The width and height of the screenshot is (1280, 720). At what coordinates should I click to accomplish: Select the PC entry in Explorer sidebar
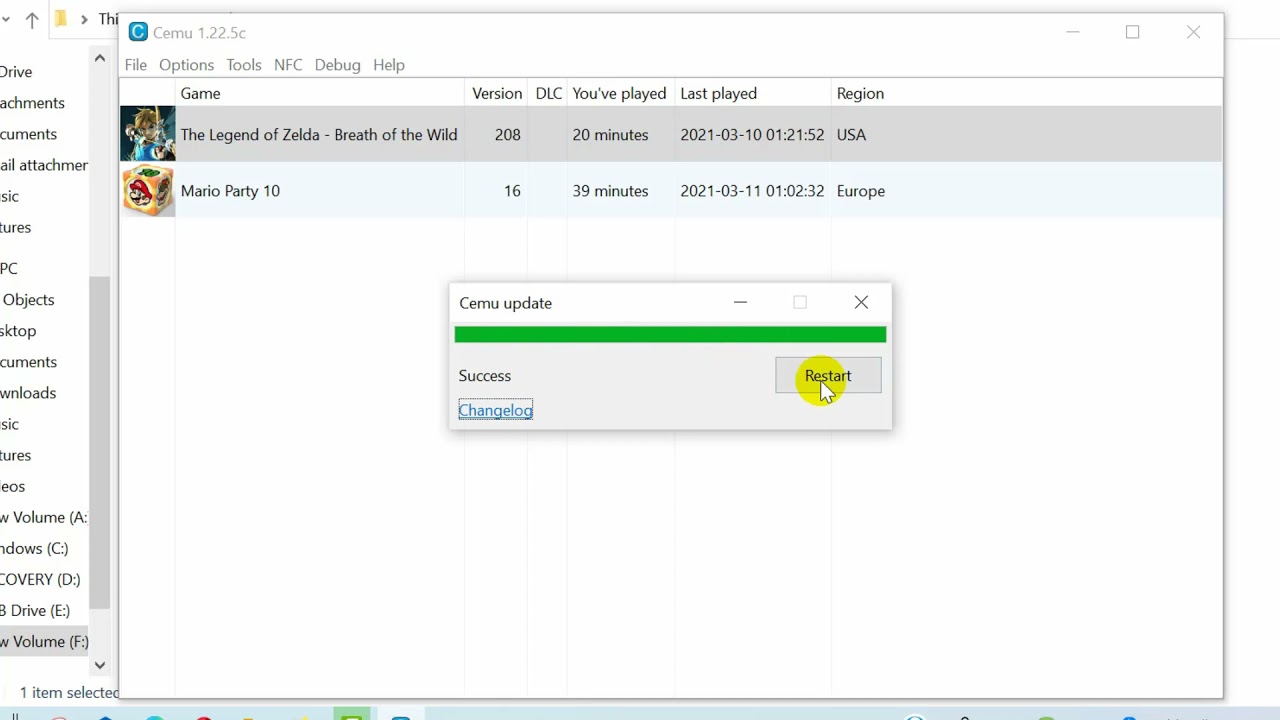tap(9, 269)
